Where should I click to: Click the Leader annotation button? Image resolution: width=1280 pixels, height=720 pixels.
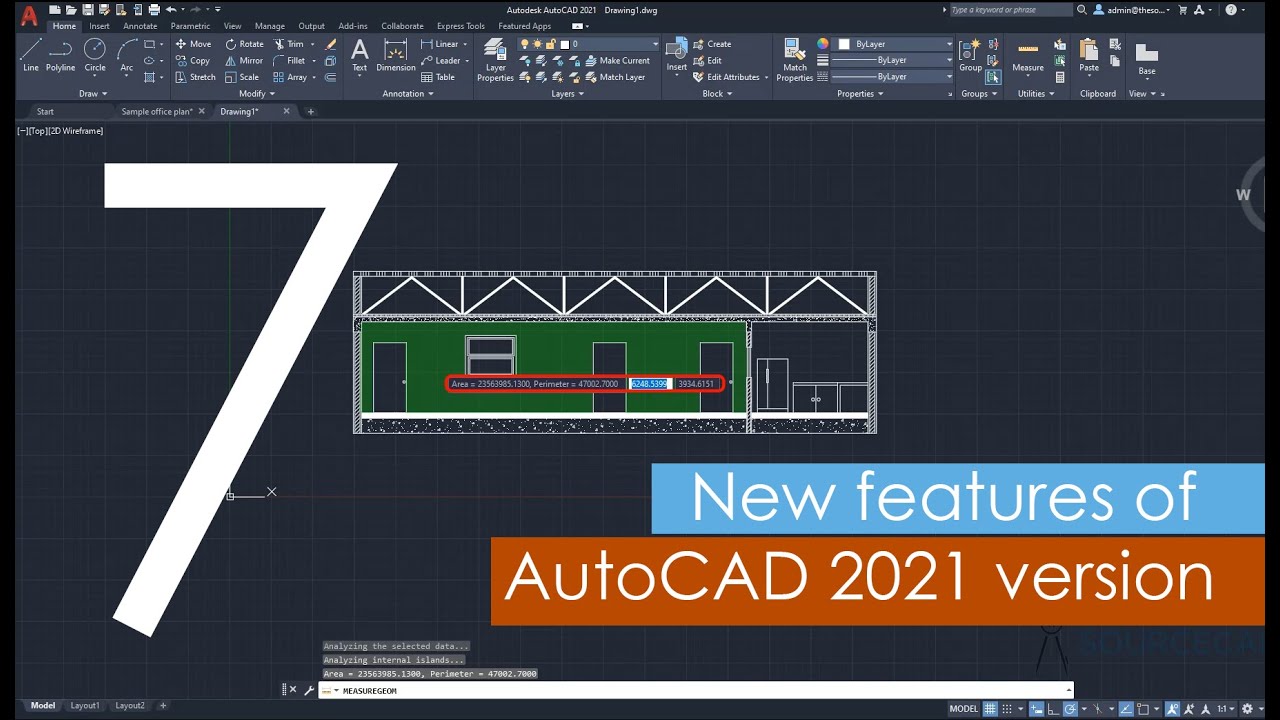439,60
